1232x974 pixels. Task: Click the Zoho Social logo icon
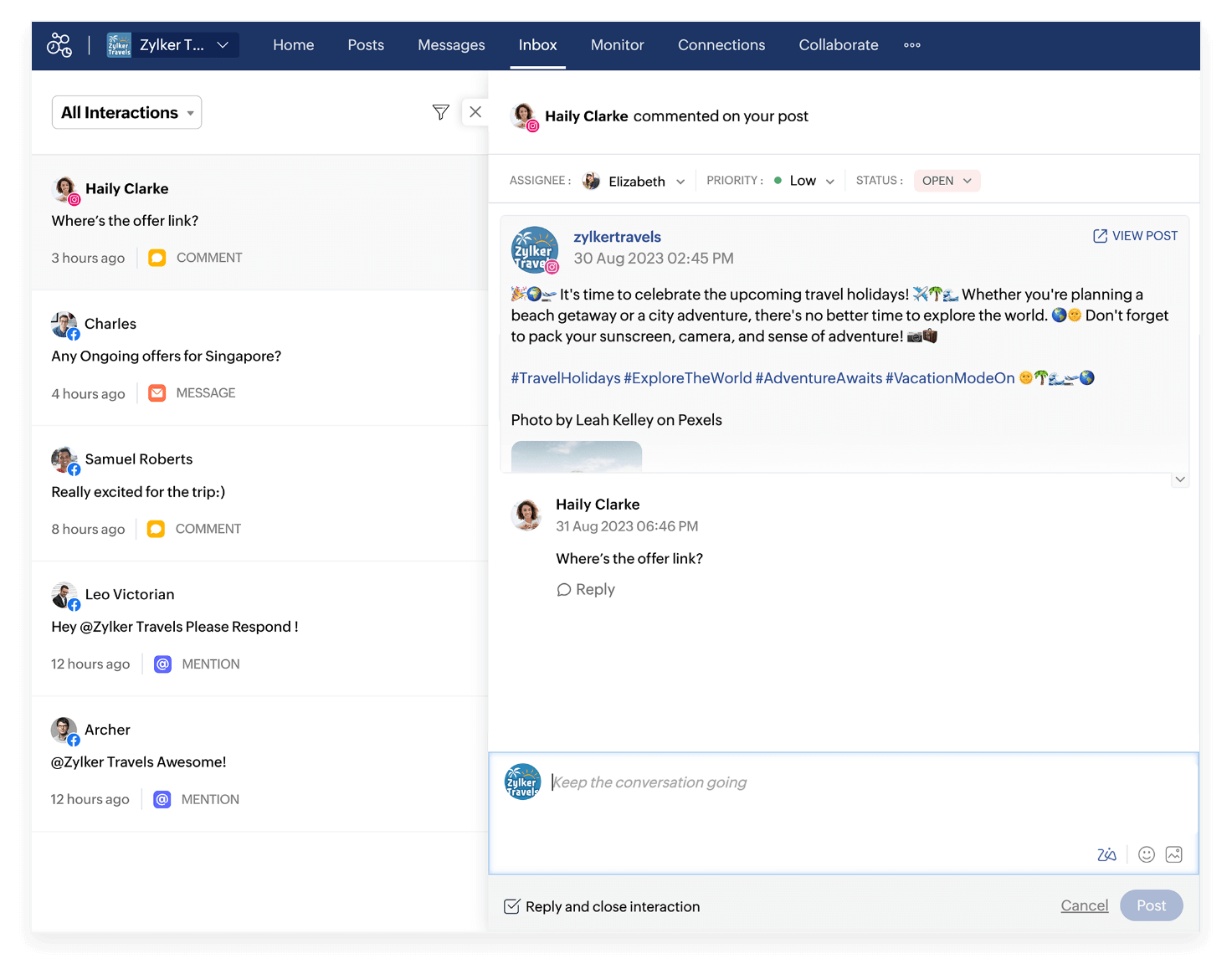(x=59, y=45)
